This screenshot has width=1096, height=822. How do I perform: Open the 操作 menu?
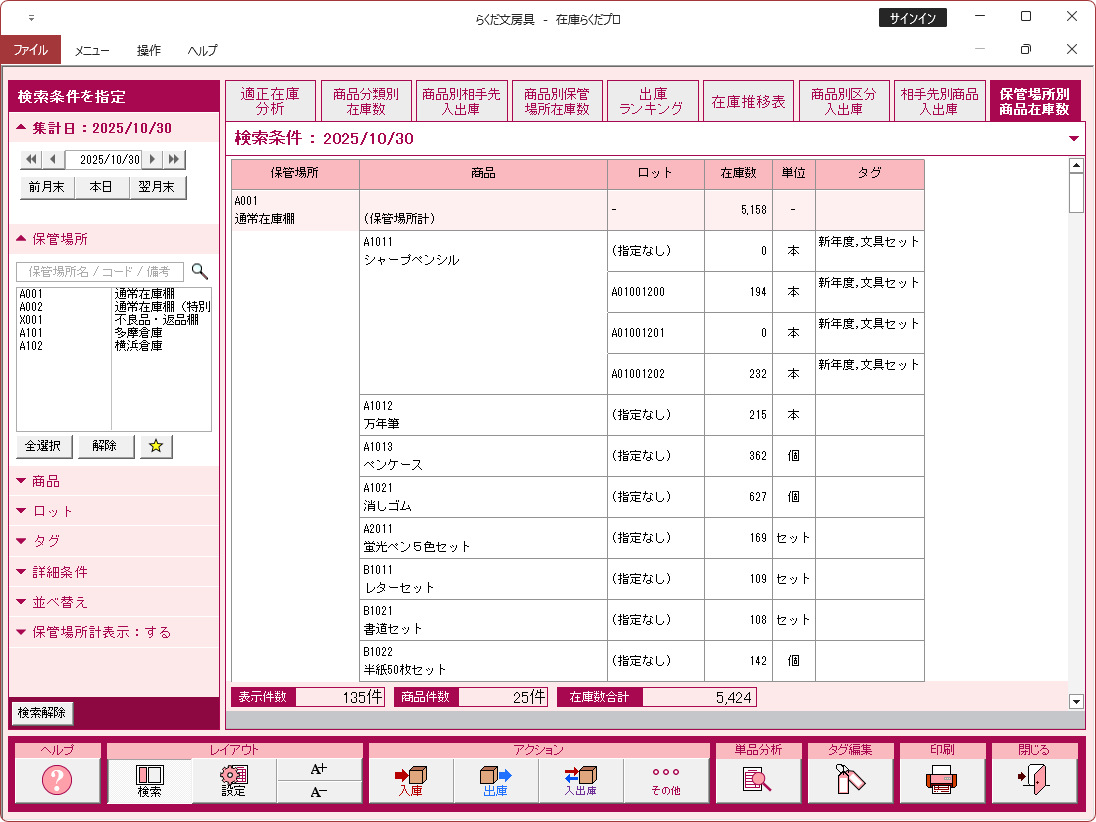(149, 50)
